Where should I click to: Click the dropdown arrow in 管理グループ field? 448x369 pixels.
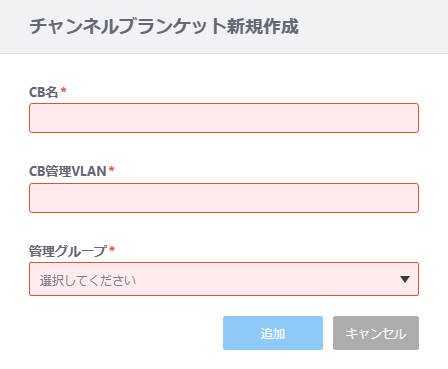[x=405, y=279]
